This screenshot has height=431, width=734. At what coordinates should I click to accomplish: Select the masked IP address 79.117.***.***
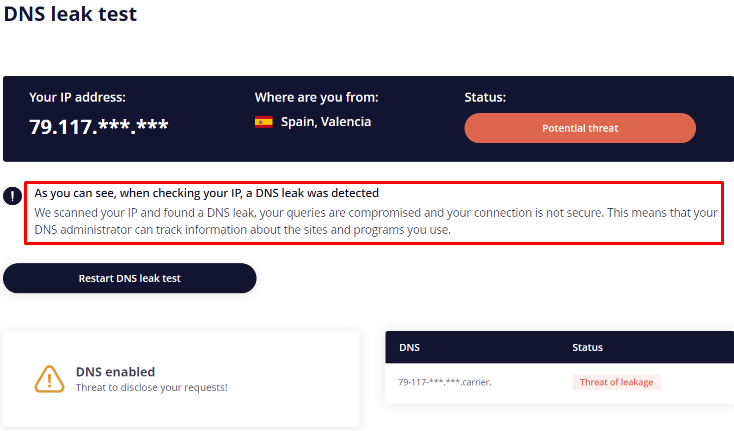point(99,126)
